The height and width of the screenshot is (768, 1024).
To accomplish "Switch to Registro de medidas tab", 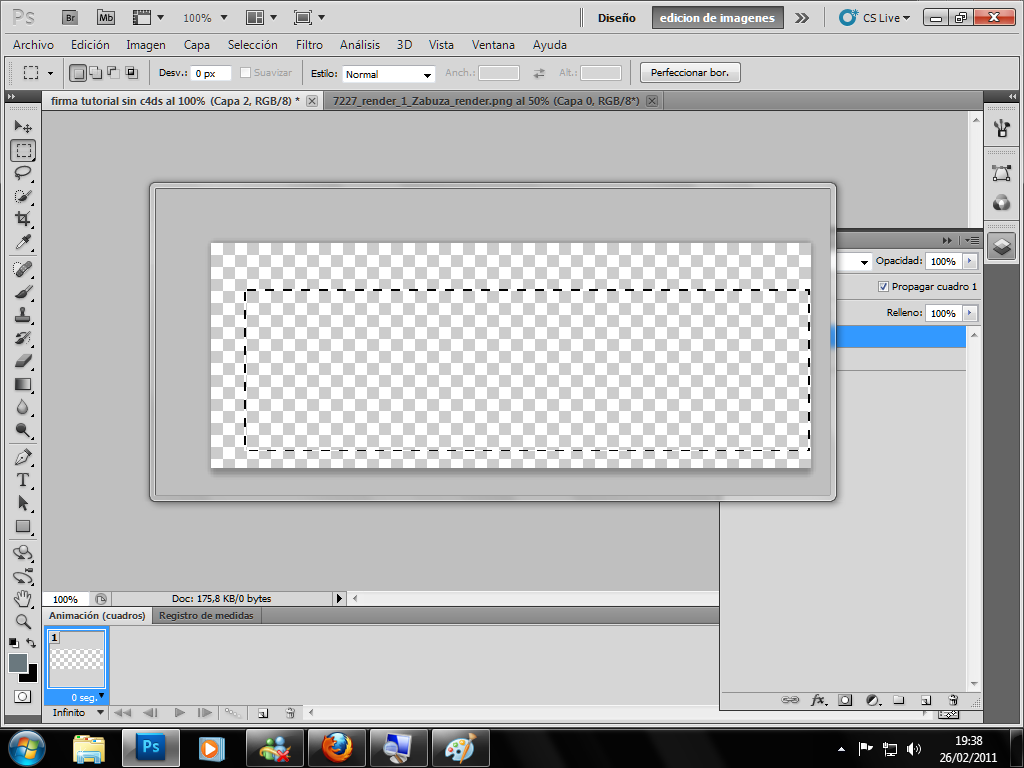I will 206,616.
